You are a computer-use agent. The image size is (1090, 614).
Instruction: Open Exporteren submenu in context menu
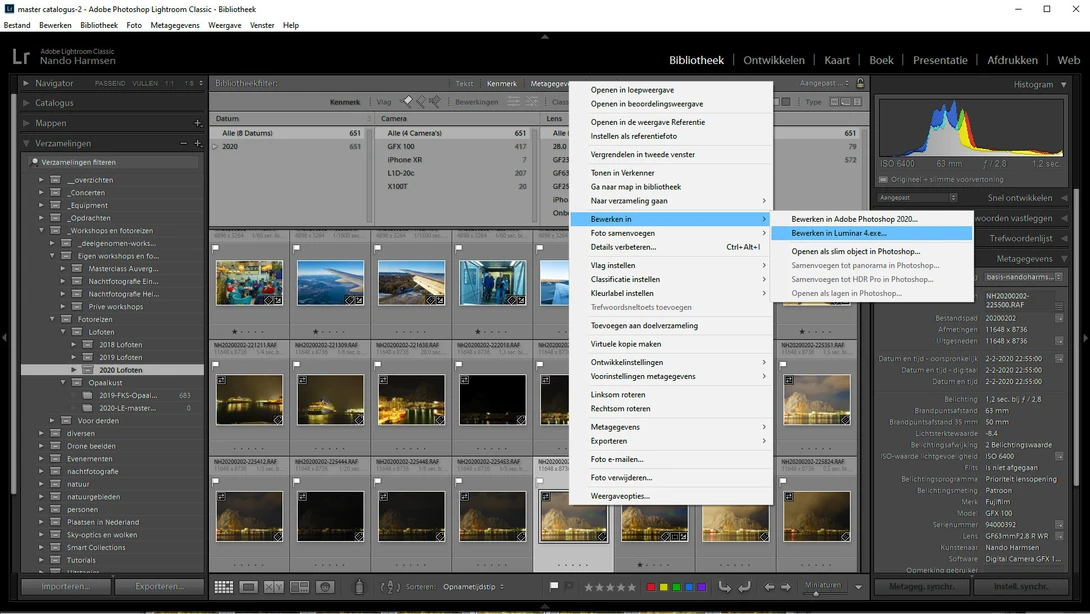671,441
